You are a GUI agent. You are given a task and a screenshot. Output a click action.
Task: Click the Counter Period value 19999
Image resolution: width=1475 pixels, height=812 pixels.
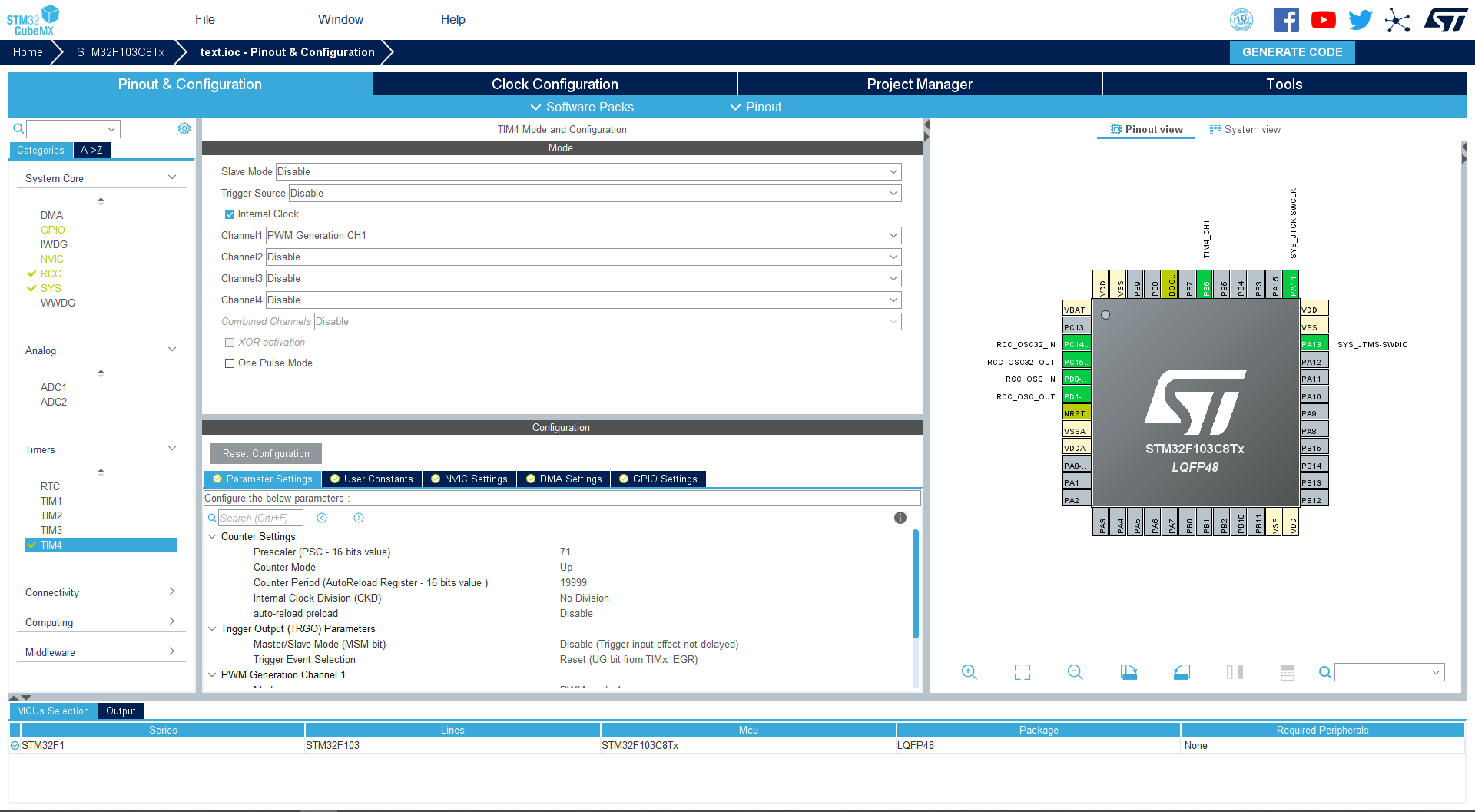pyautogui.click(x=573, y=582)
